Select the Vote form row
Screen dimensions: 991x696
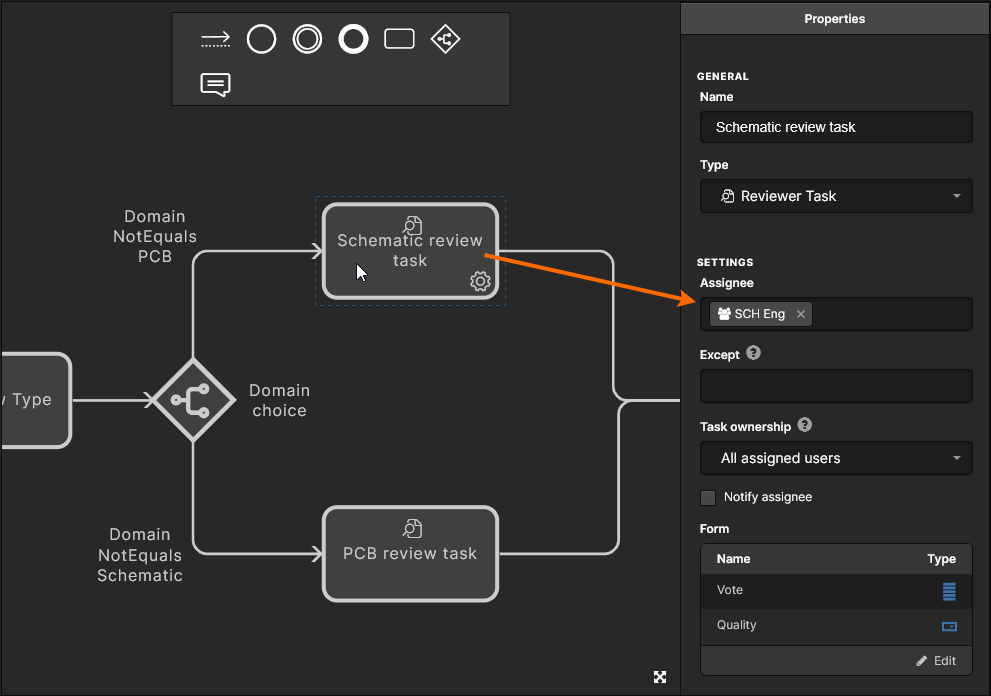click(835, 590)
